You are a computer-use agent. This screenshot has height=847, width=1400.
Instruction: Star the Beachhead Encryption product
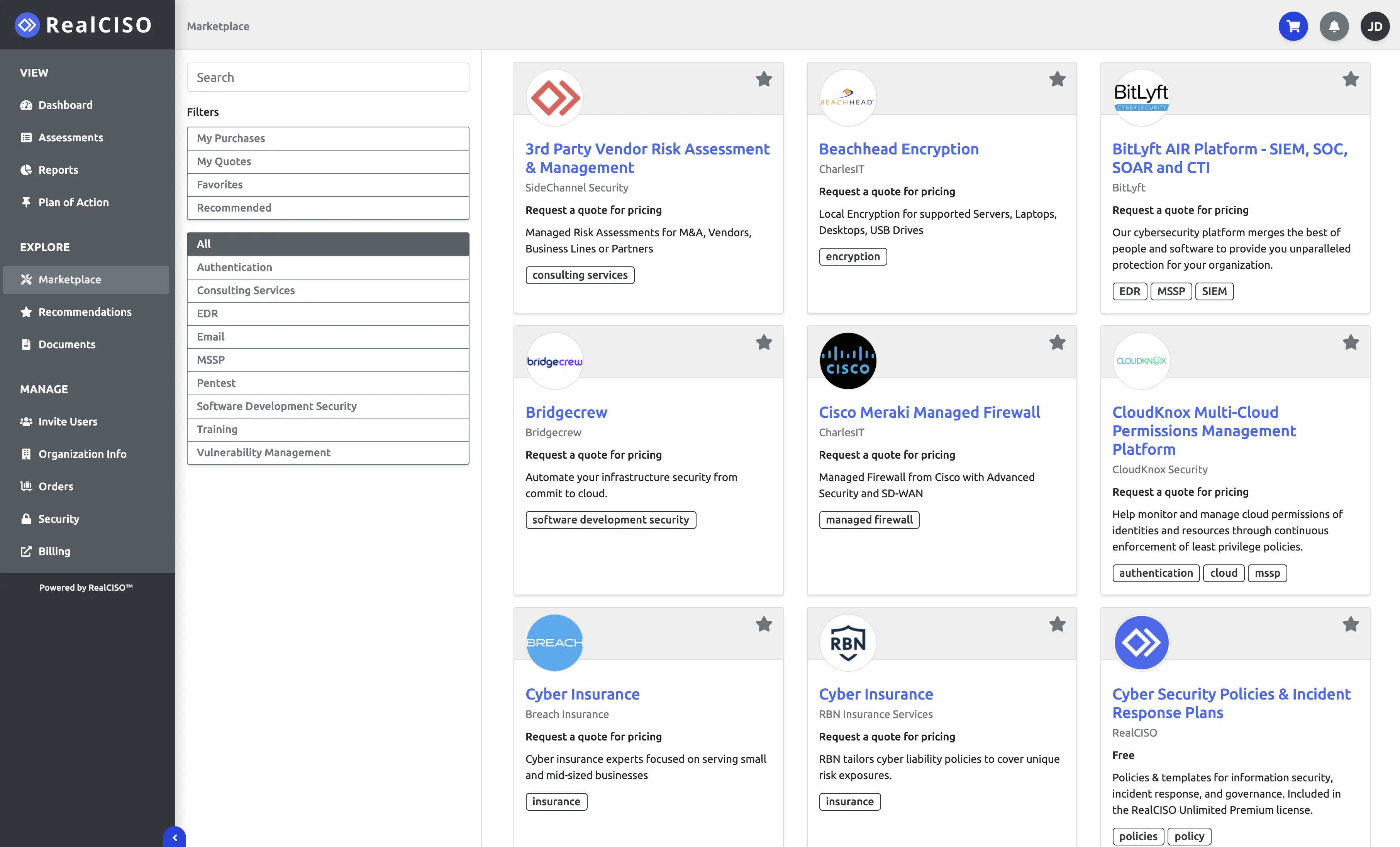1058,79
